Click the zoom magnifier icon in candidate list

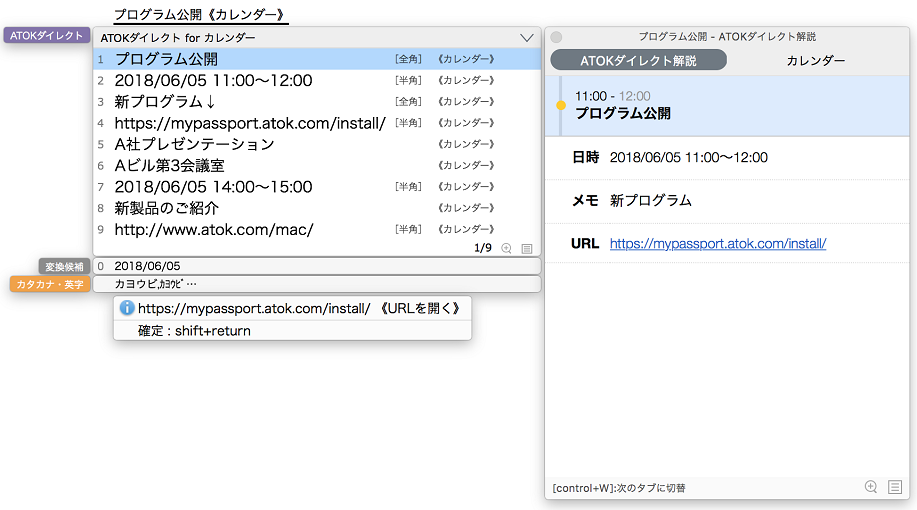tap(506, 249)
